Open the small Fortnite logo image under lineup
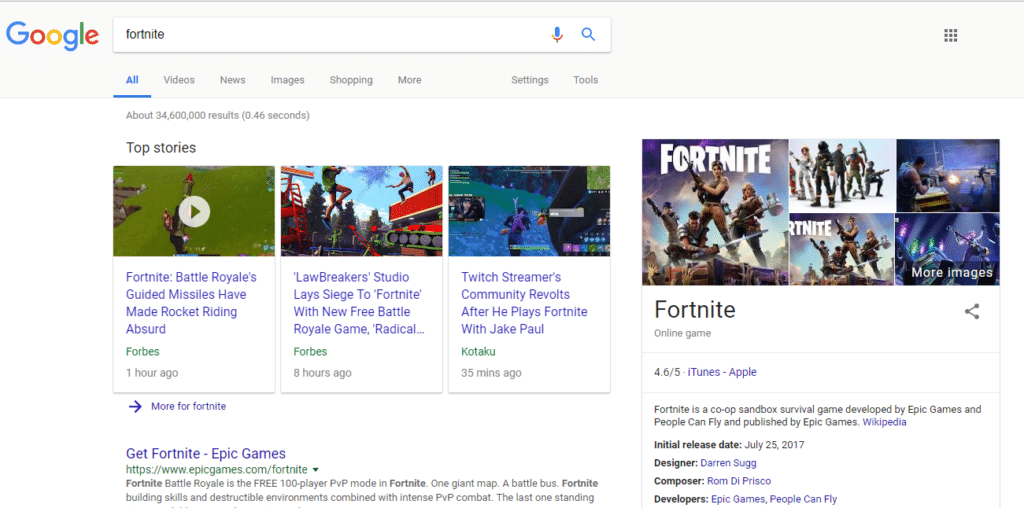The image size is (1024, 508). (842, 249)
